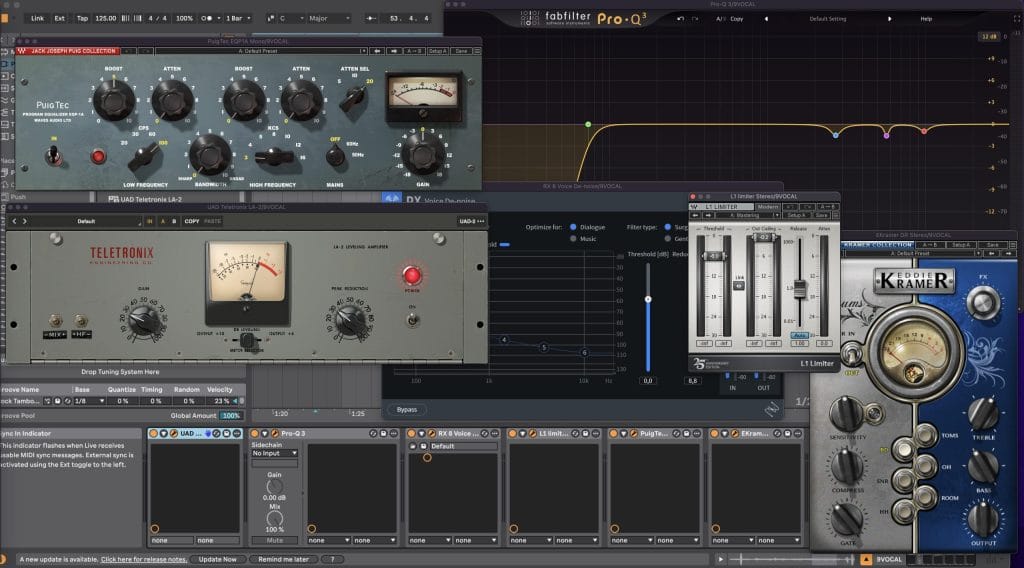This screenshot has width=1024, height=568.
Task: Open the Sidechain No Input dropdown
Action: pyautogui.click(x=274, y=453)
